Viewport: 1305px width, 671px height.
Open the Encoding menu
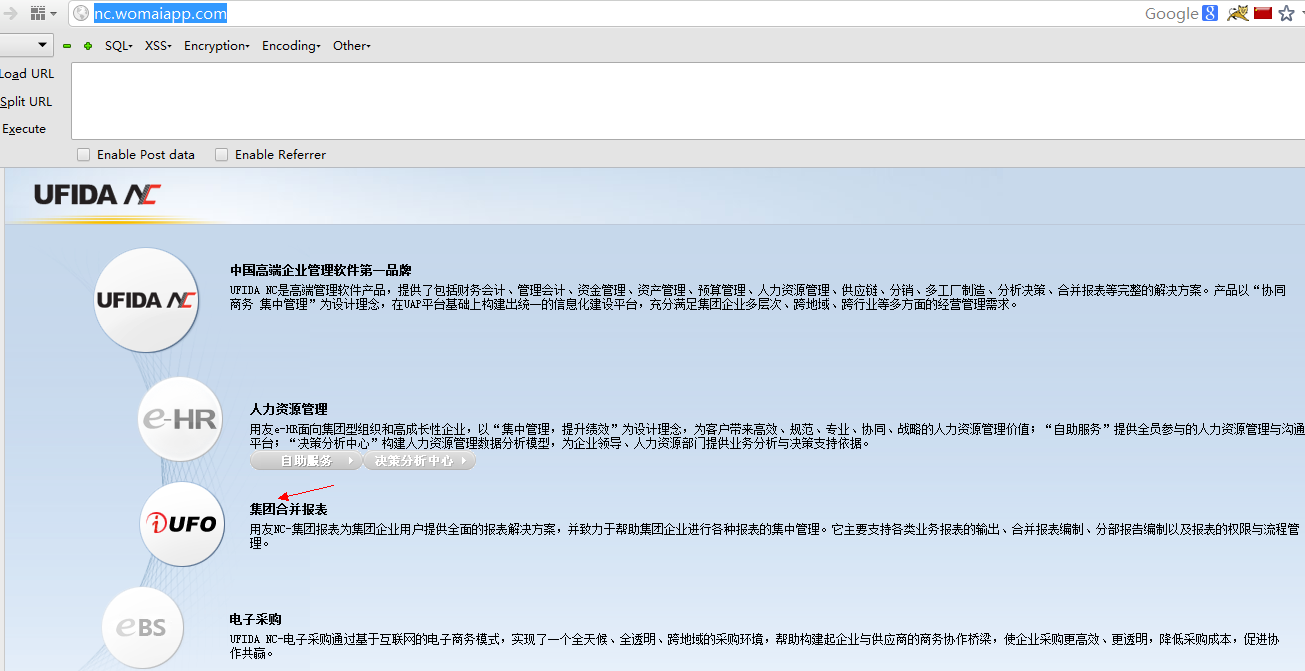tap(291, 46)
